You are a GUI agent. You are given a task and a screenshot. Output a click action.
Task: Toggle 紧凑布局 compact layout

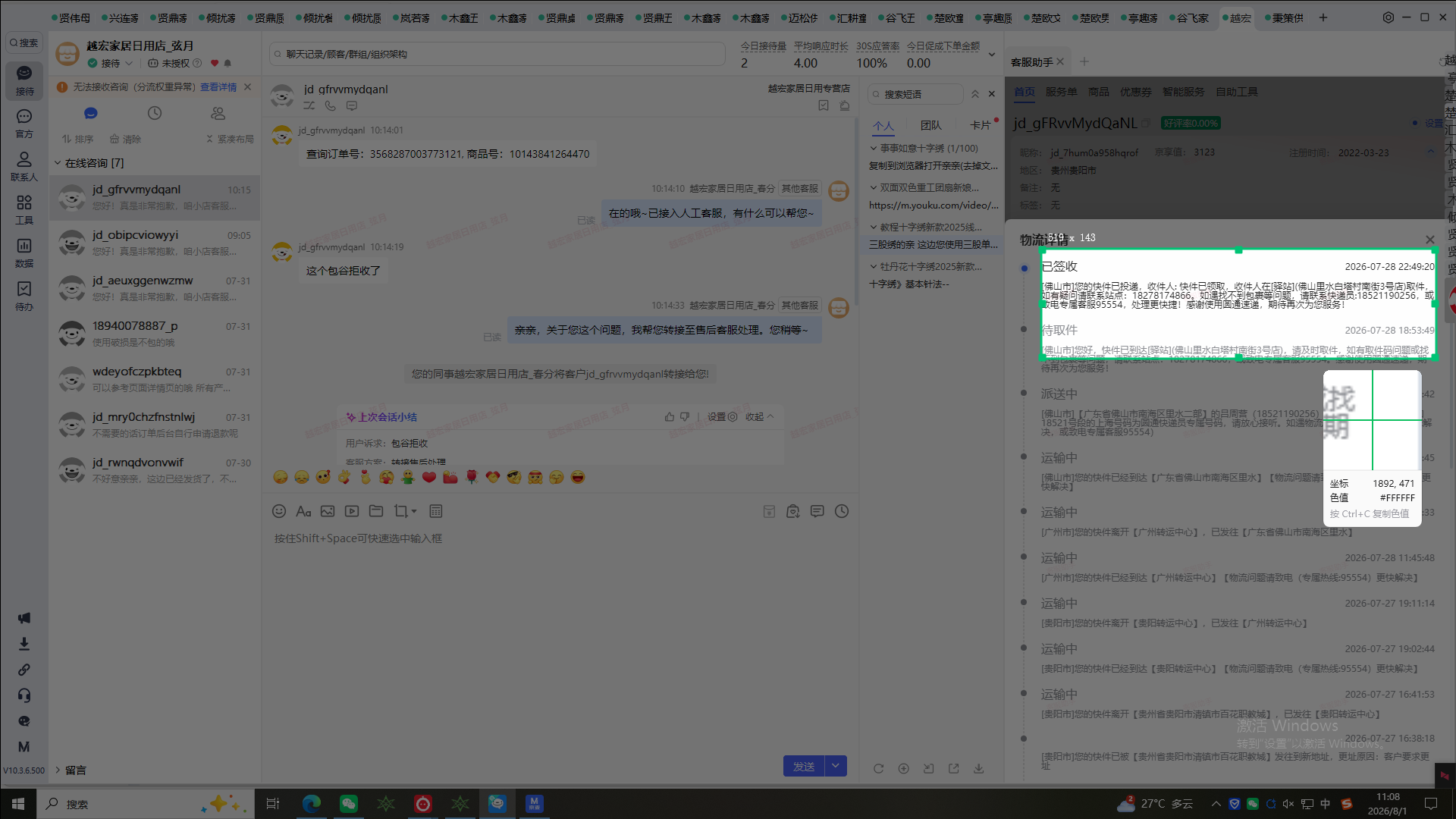231,140
